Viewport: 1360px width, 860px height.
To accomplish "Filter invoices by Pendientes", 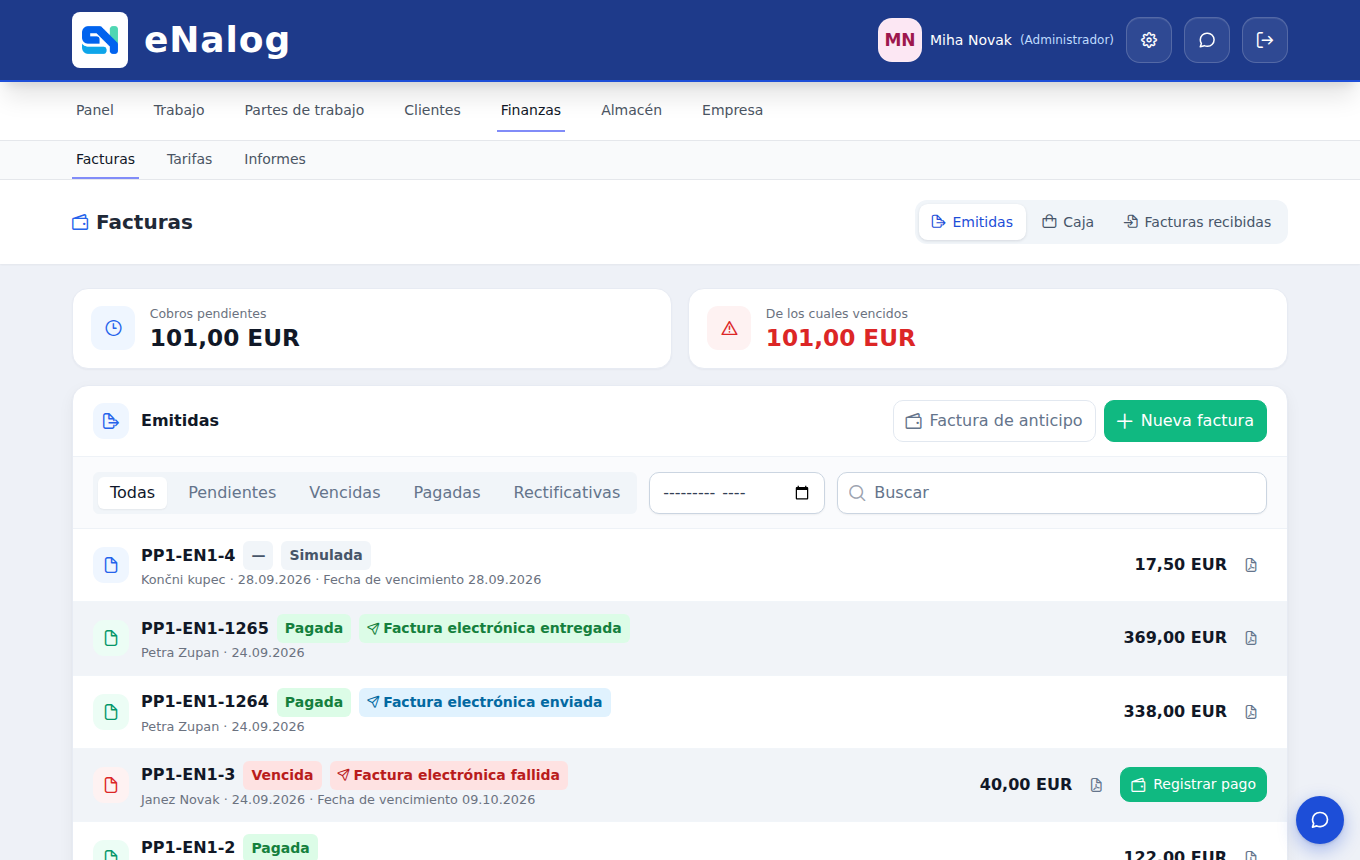I will coord(232,493).
